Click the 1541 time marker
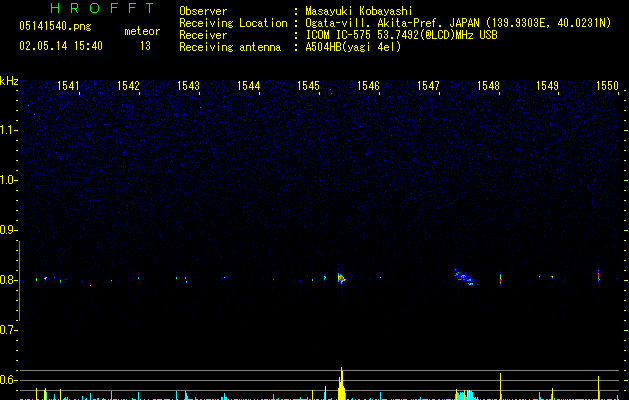 [68, 86]
